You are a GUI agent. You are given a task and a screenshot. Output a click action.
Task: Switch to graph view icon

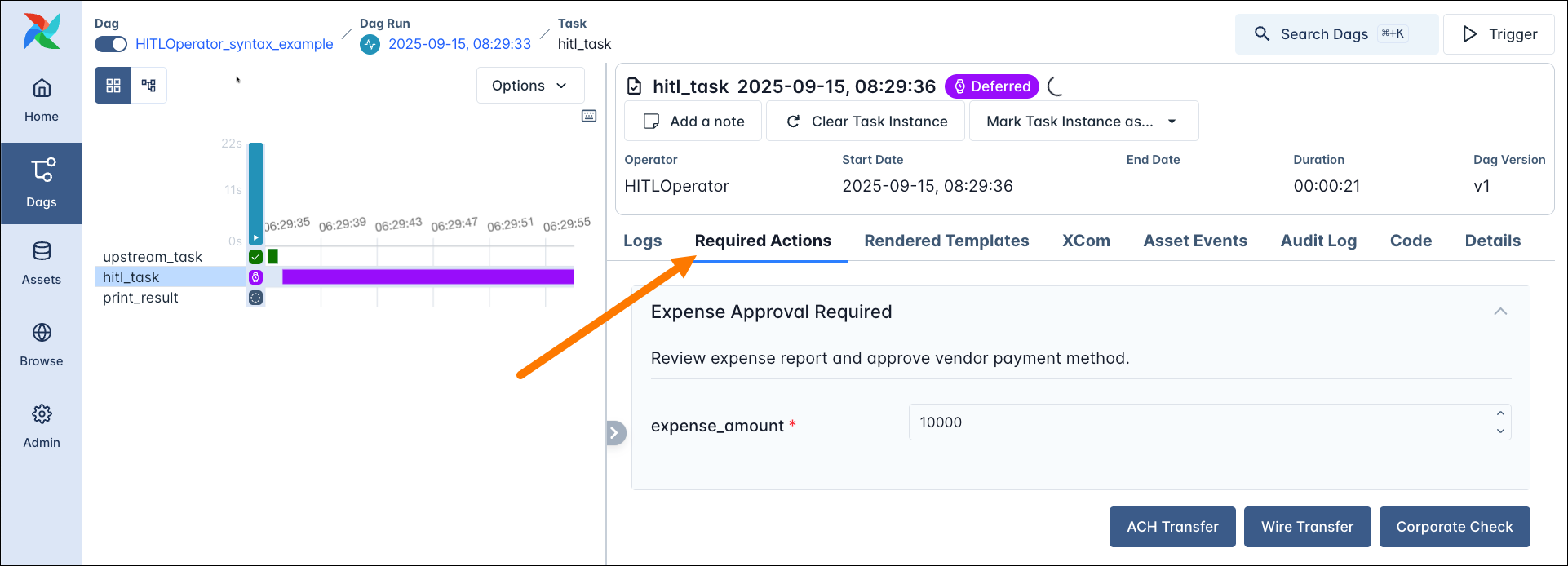click(x=148, y=86)
